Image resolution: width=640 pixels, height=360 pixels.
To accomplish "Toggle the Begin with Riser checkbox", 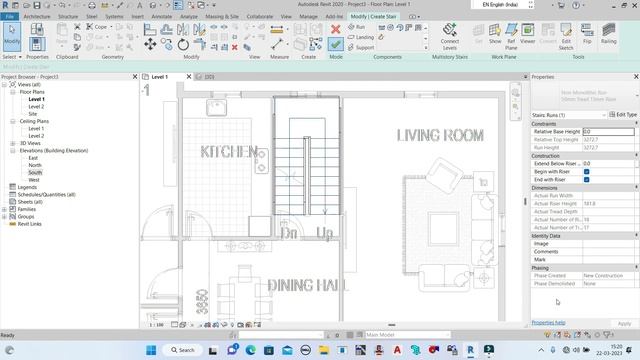I will [587, 171].
